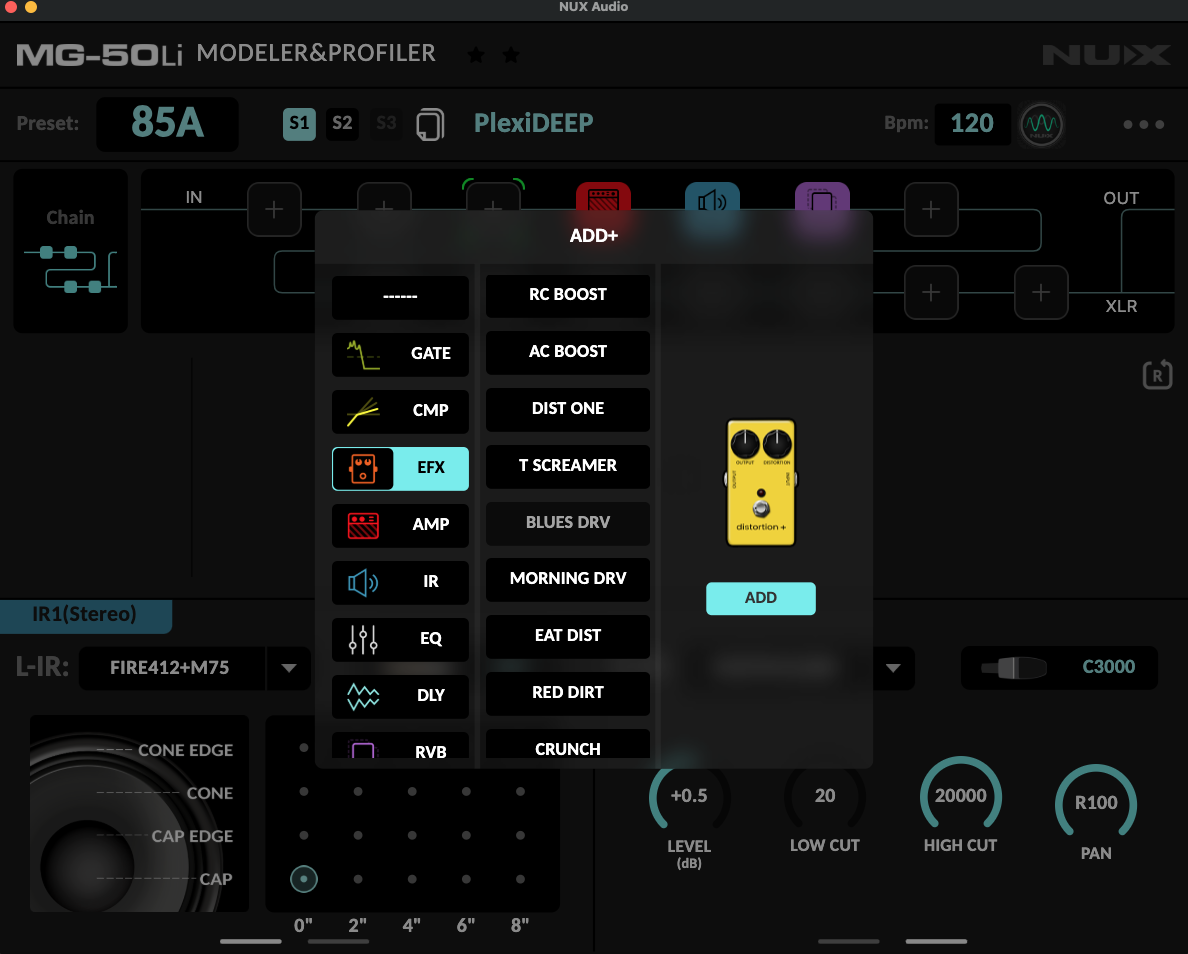Select the RVB reverb category
This screenshot has height=954, width=1188.
click(x=400, y=746)
